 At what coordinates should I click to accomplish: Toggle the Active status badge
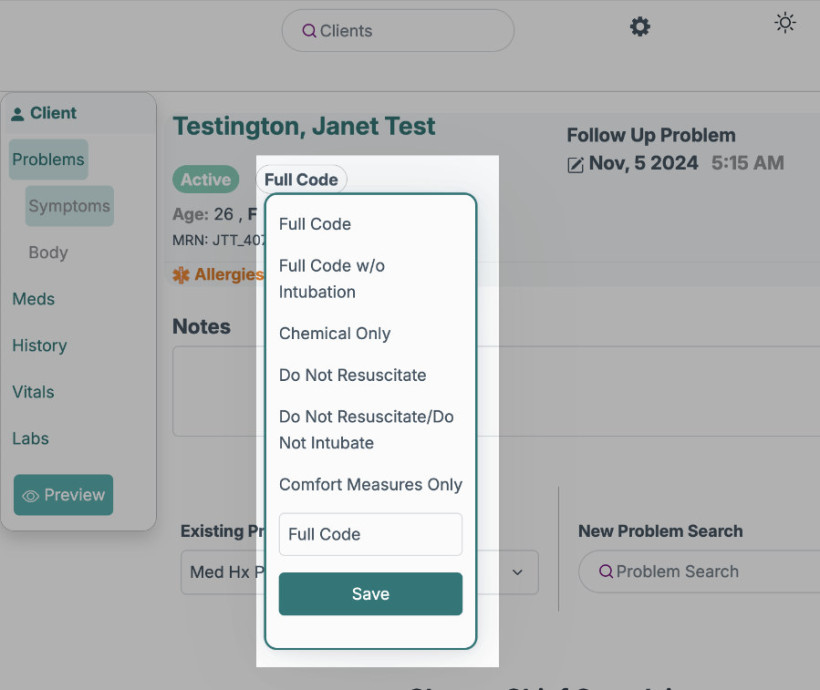click(205, 180)
